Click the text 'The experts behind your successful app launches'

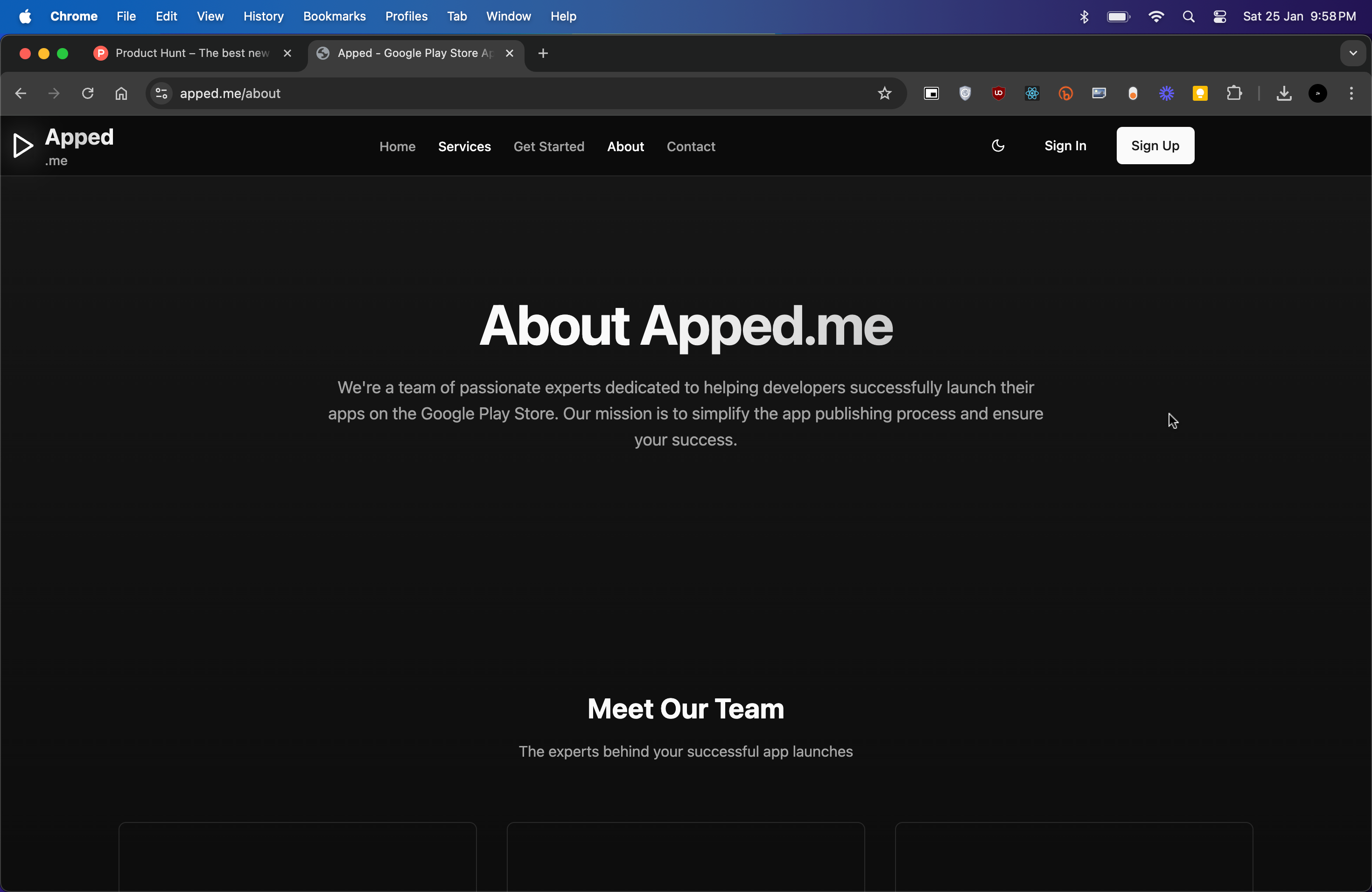click(686, 752)
